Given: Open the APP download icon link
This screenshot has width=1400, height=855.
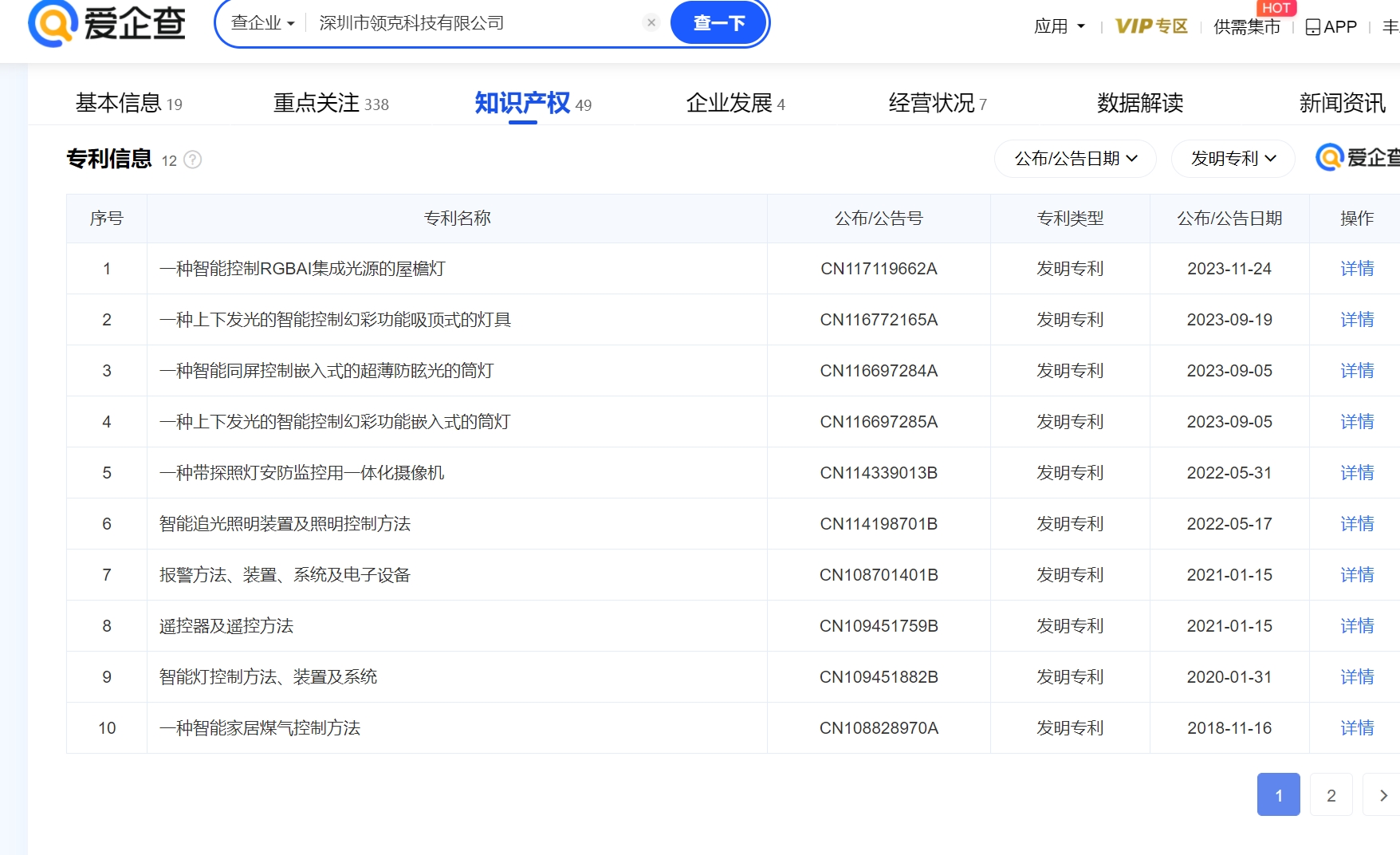Looking at the screenshot, I should click(1331, 27).
